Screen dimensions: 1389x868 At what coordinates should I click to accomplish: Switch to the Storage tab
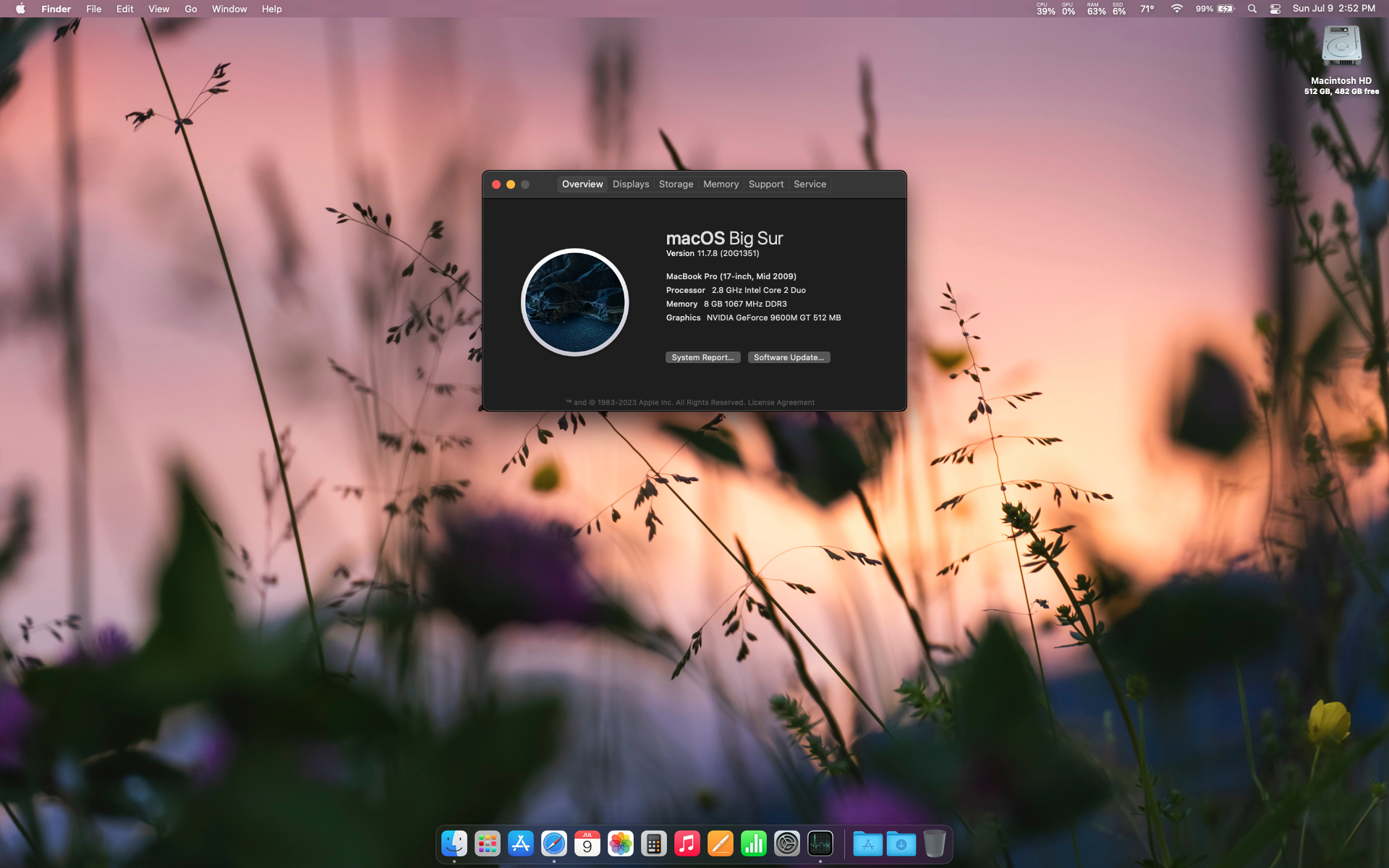pos(676,184)
